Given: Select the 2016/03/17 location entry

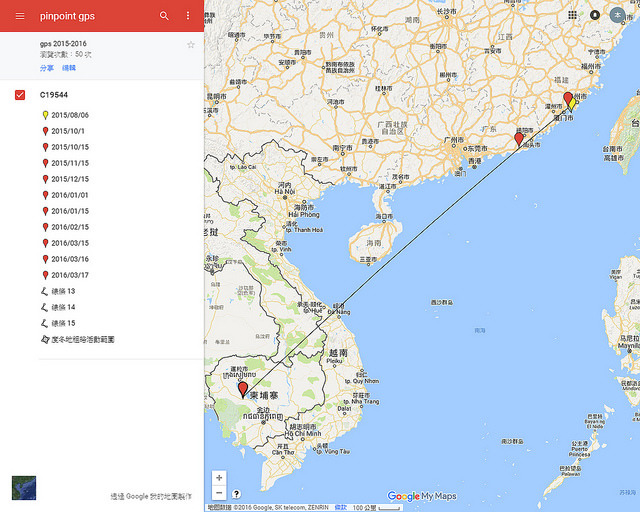Looking at the screenshot, I should pos(70,275).
